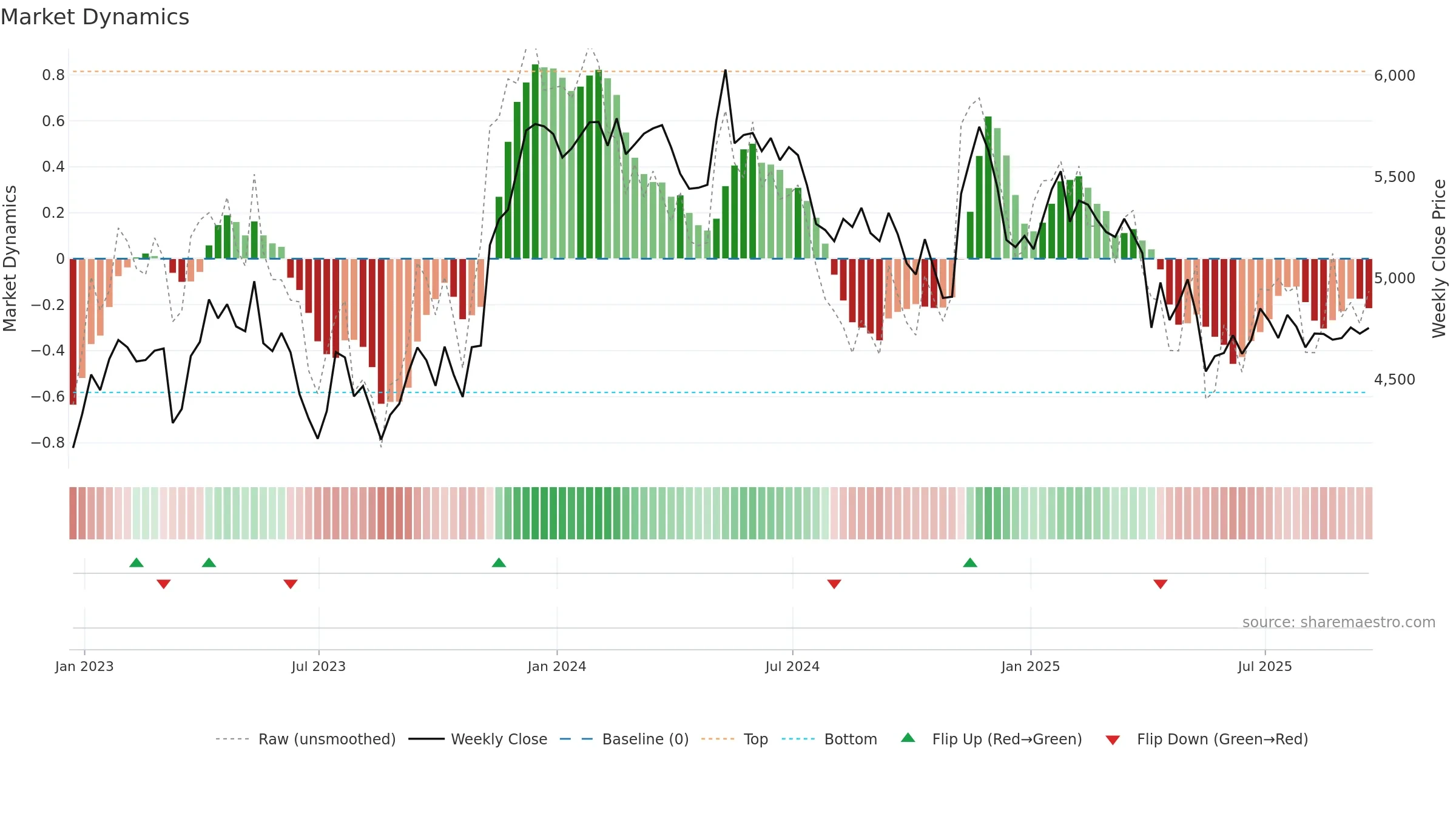1456x819 pixels.
Task: Click the Jul 2024 x-axis label
Action: (792, 667)
